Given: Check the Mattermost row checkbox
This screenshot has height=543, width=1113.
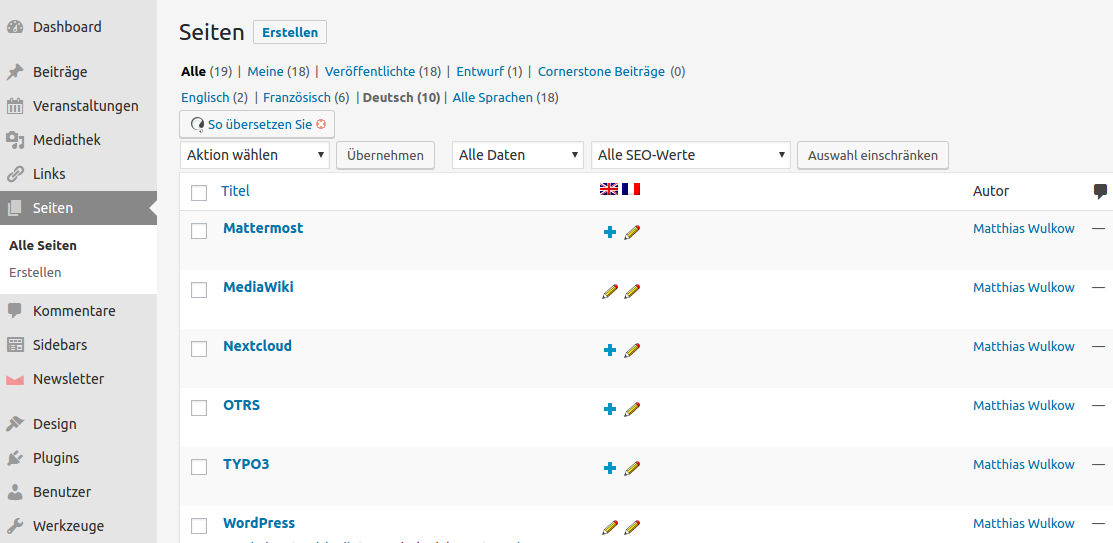Looking at the screenshot, I should coord(199,231).
